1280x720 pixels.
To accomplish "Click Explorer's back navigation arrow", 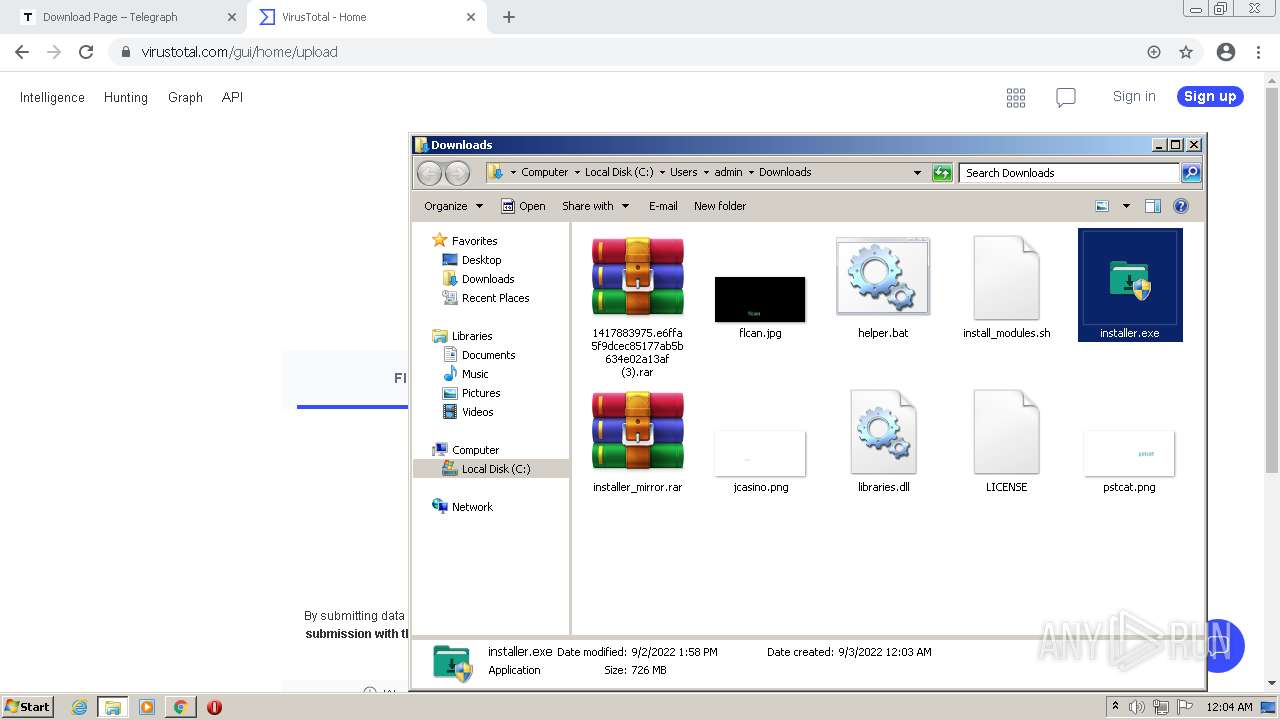I will click(x=429, y=173).
